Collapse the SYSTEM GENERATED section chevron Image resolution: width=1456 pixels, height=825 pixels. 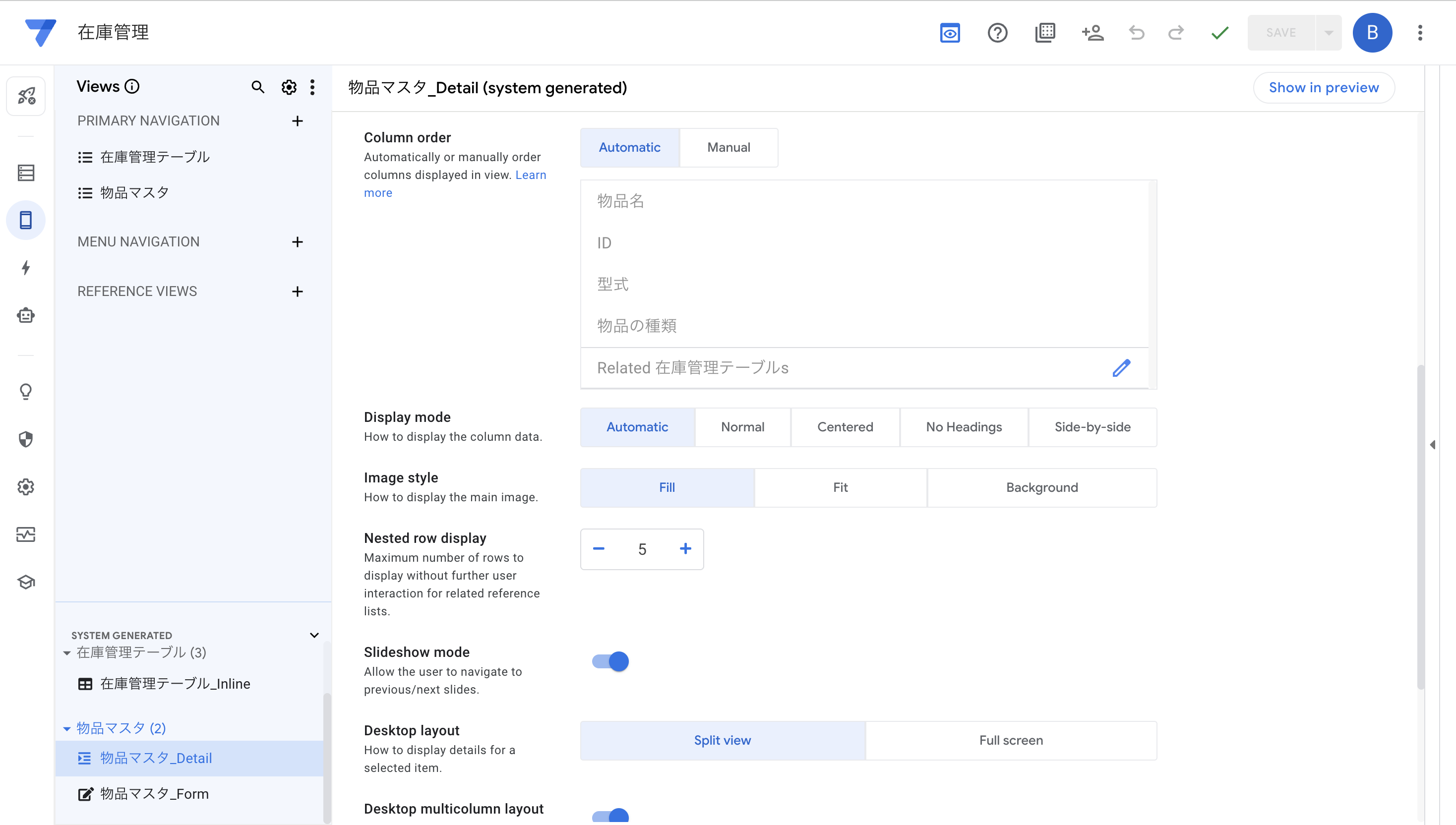314,635
